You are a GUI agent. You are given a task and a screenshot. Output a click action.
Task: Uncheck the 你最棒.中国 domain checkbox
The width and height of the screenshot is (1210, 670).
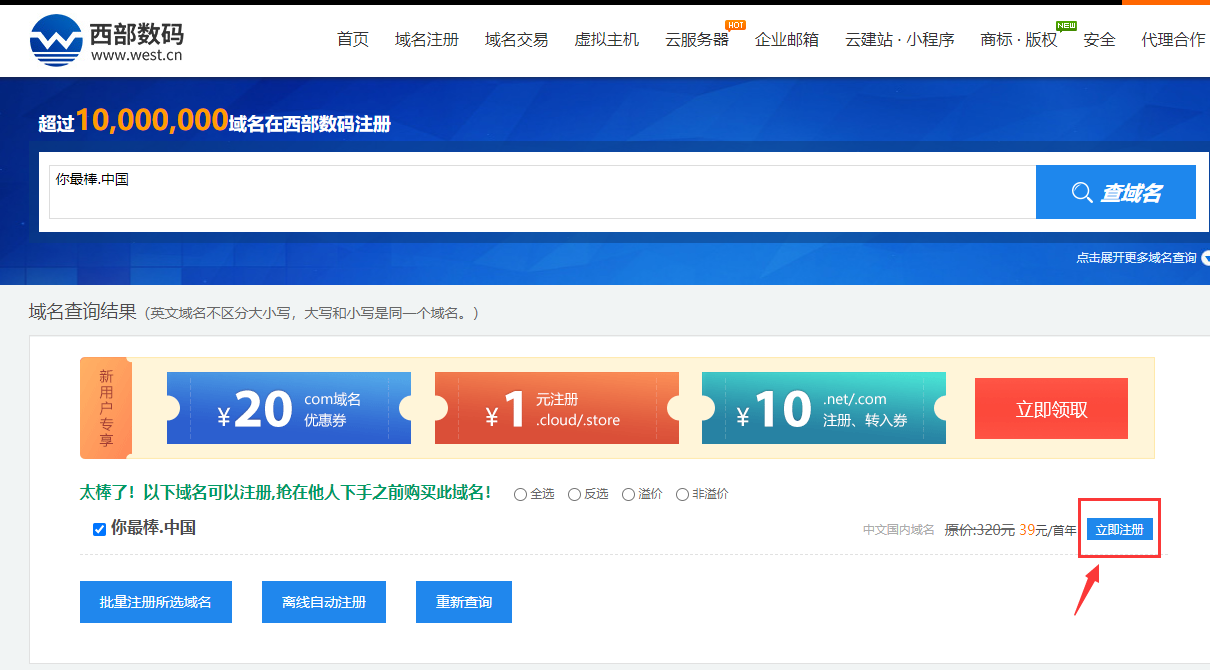click(98, 529)
